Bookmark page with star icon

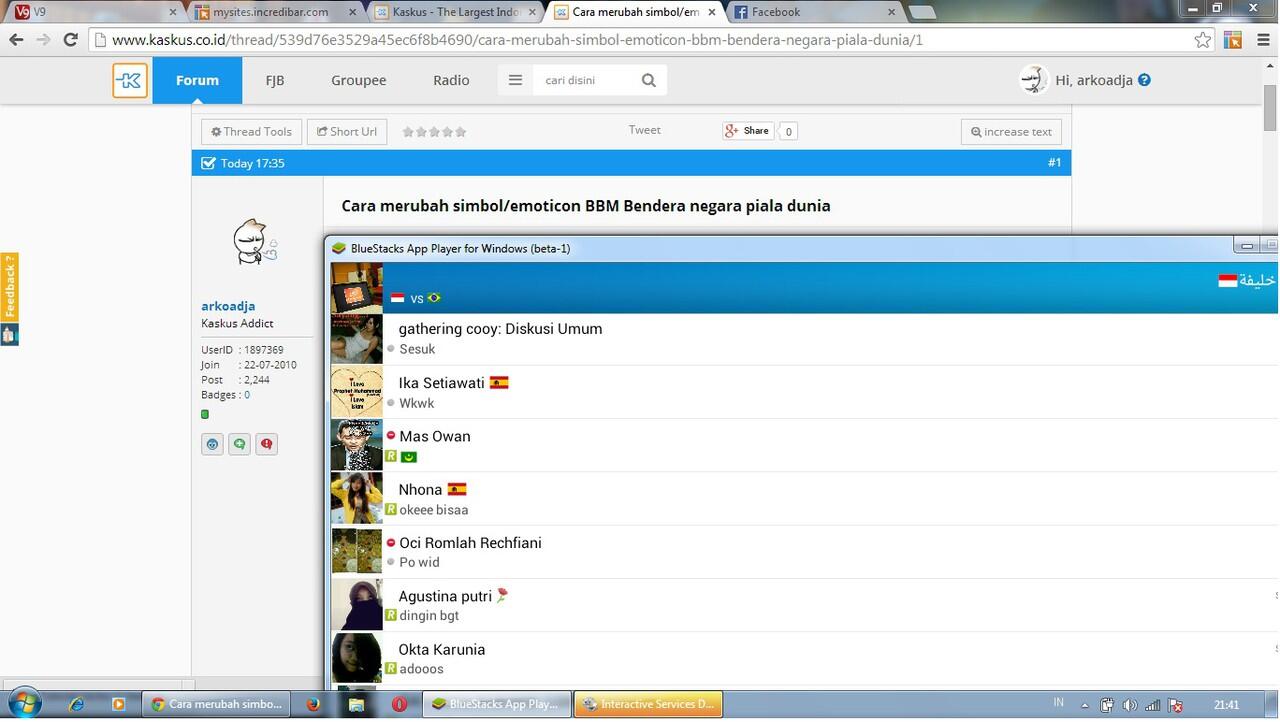coord(1203,40)
